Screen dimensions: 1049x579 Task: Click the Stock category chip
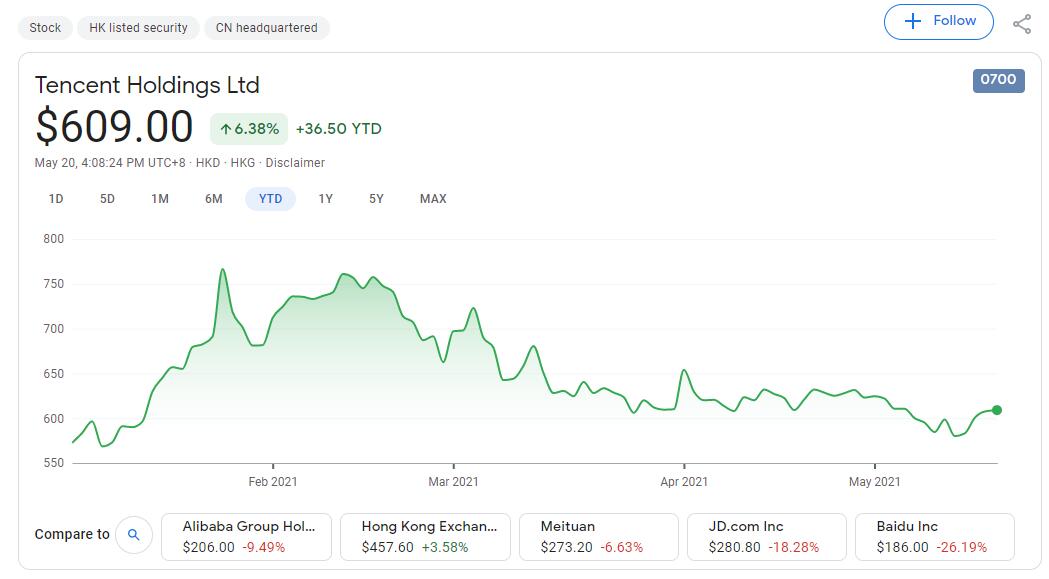click(x=44, y=28)
